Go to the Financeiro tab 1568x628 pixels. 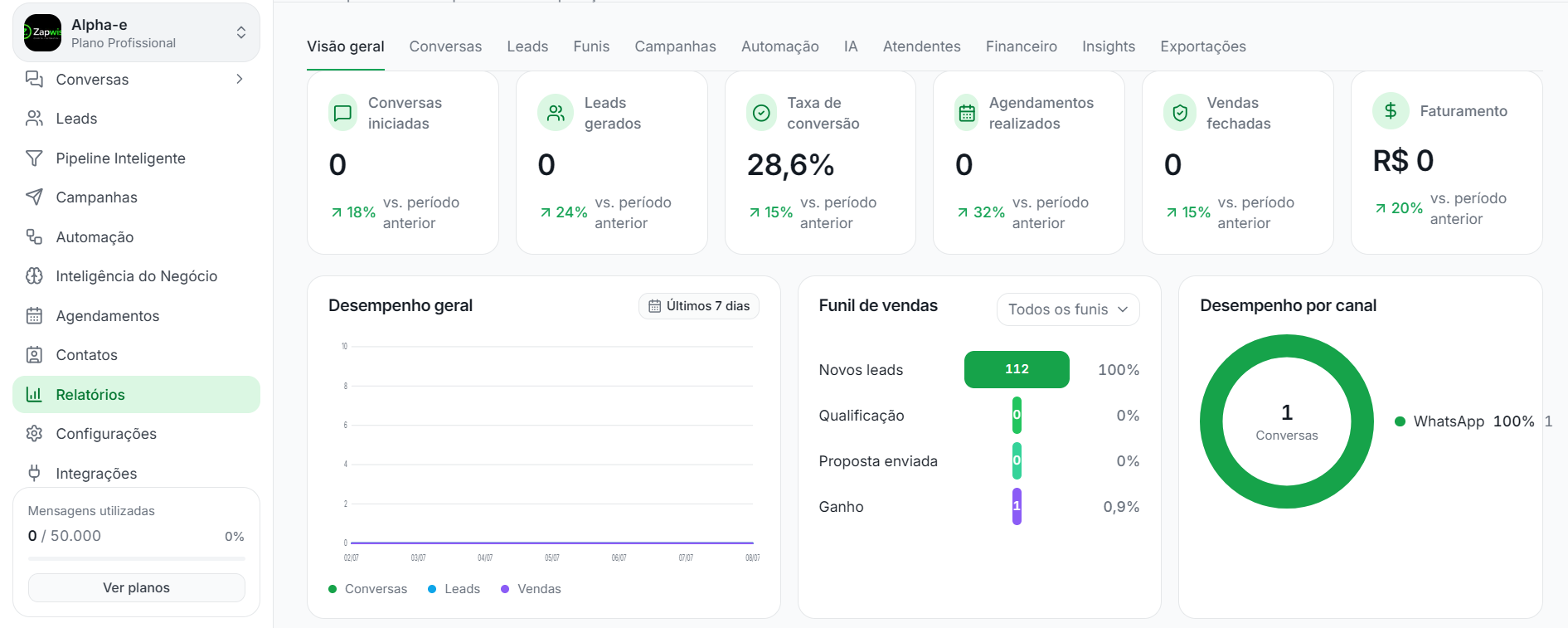coord(1021,46)
